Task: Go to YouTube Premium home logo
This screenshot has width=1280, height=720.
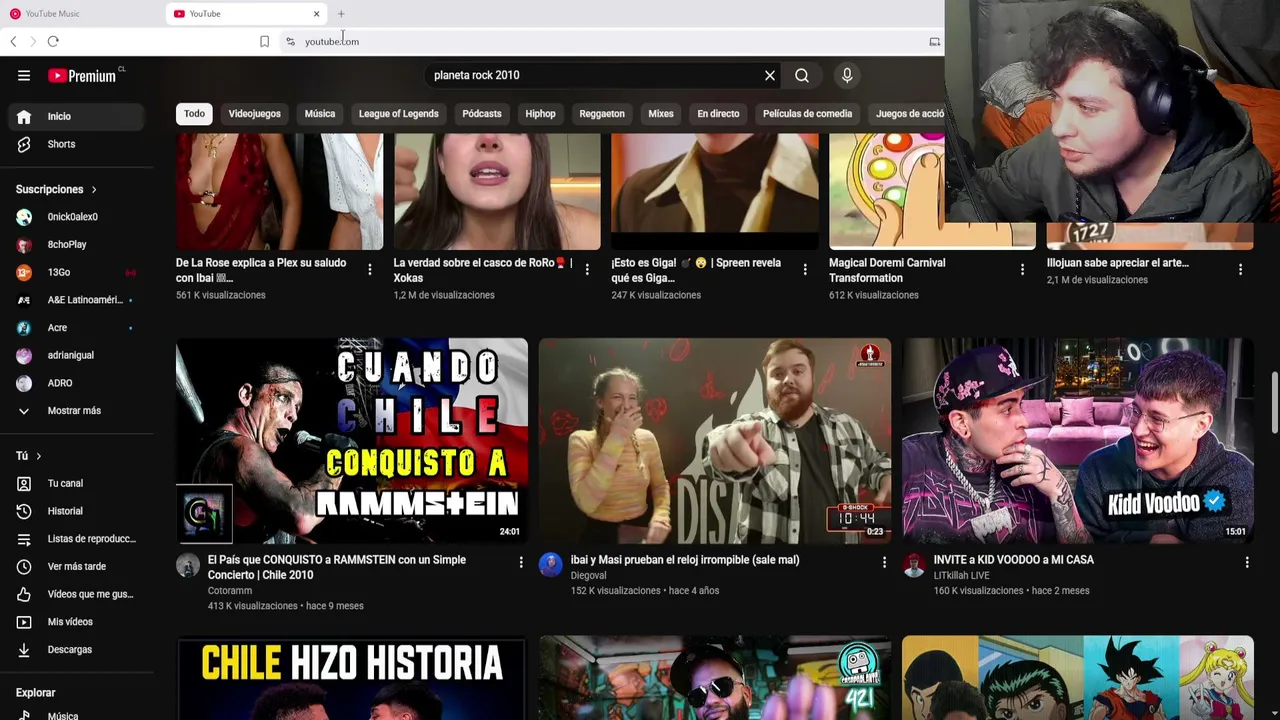Action: click(82, 75)
